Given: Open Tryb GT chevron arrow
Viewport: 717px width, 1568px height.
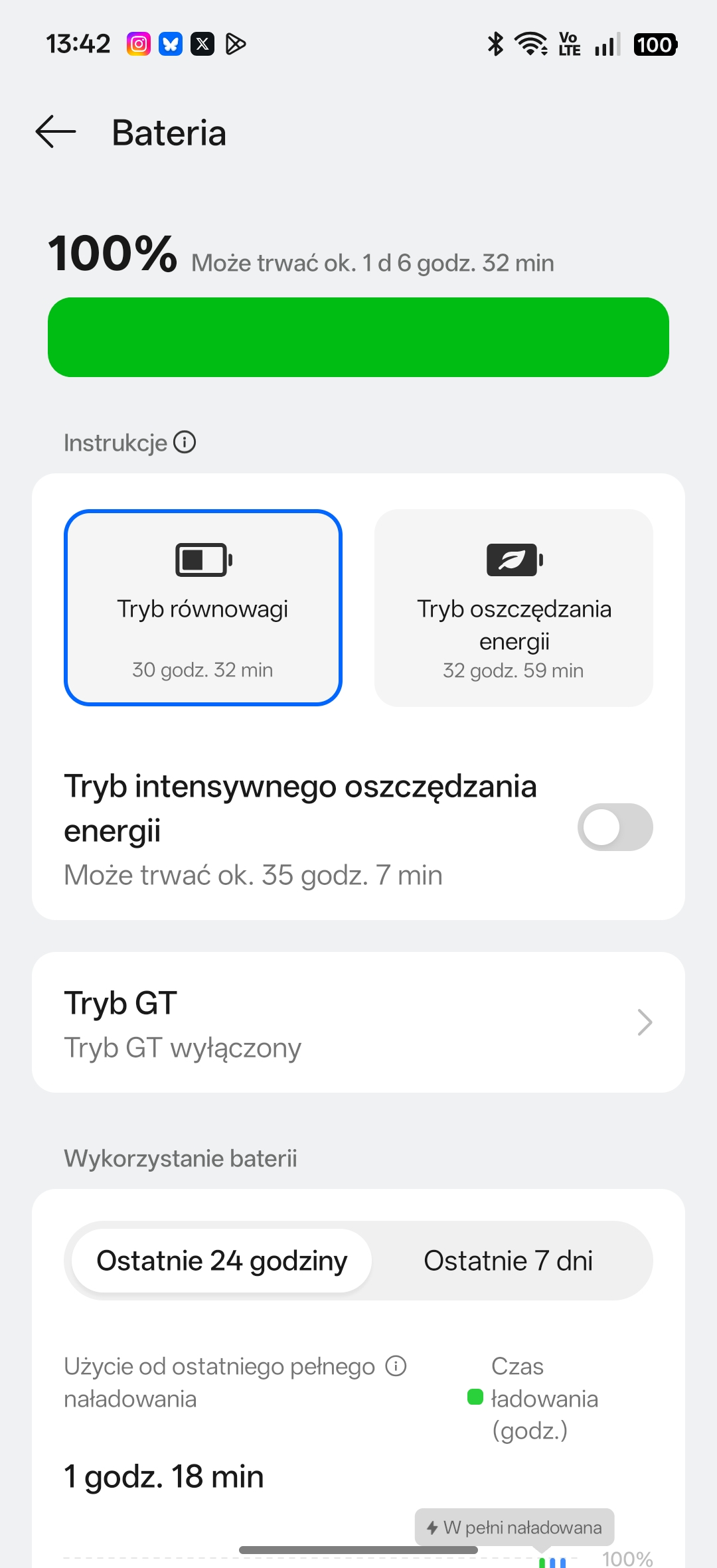Looking at the screenshot, I should tap(644, 1022).
